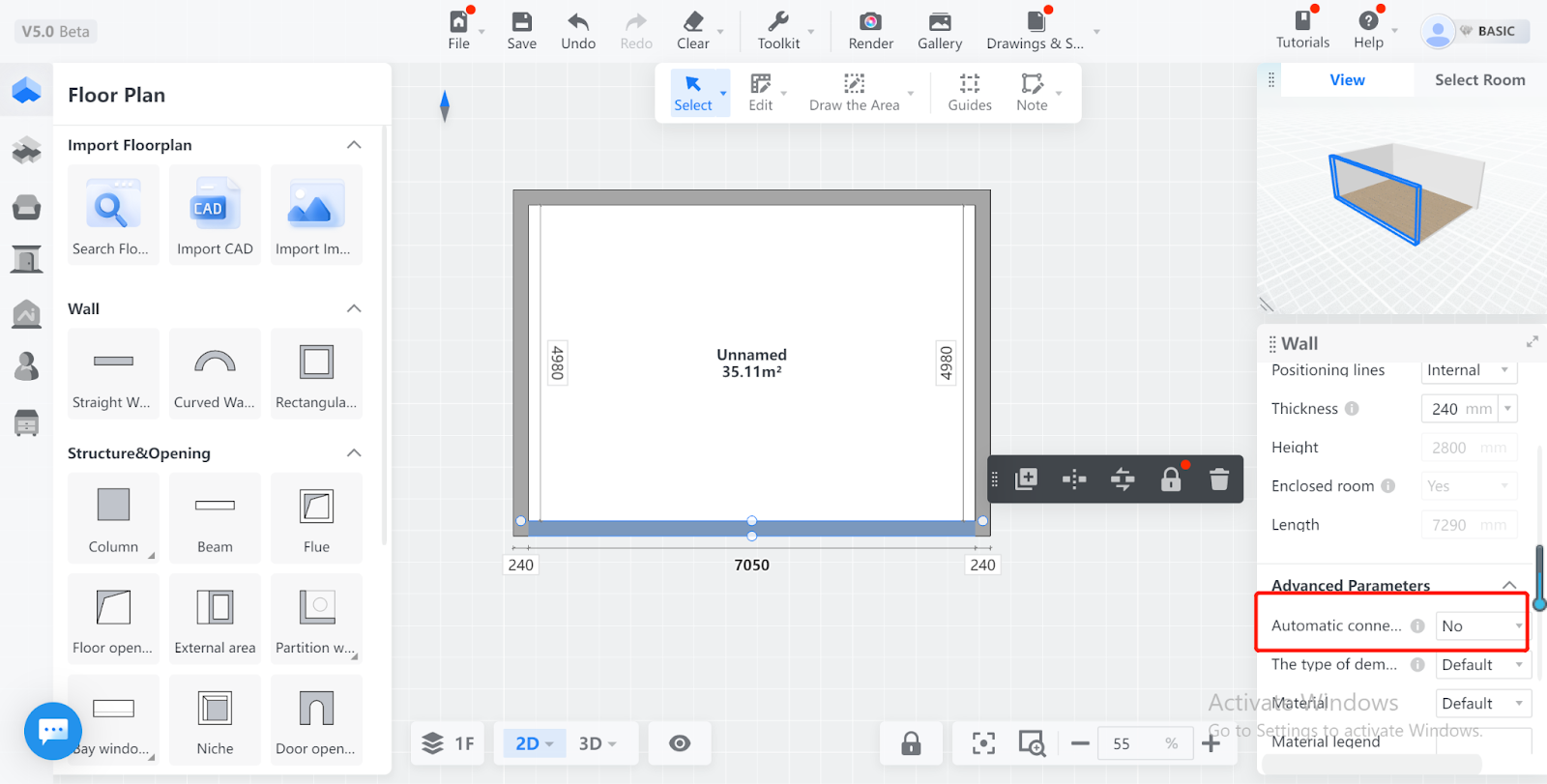Open the File menu
This screenshot has width=1547, height=784.
coord(459,30)
